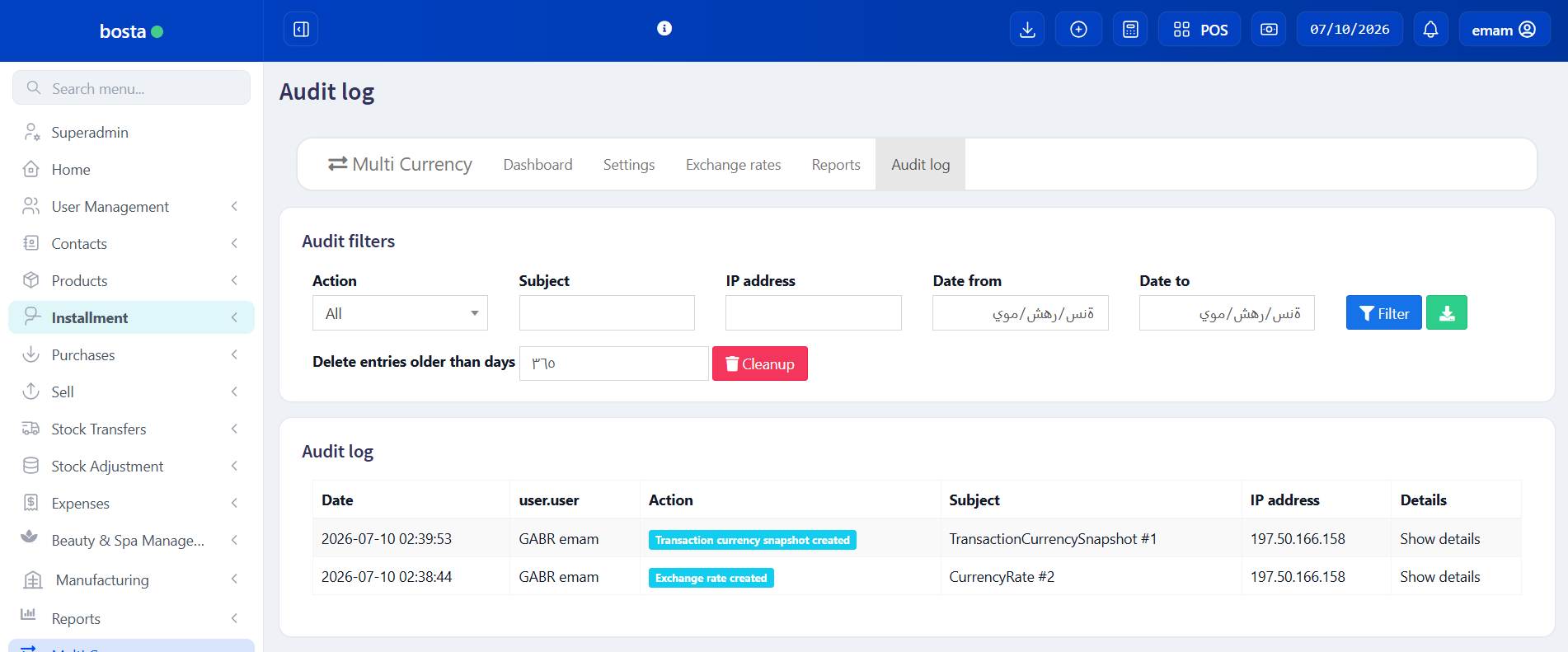This screenshot has width=1568, height=652.
Task: Click the cash register money icon
Action: click(1269, 30)
